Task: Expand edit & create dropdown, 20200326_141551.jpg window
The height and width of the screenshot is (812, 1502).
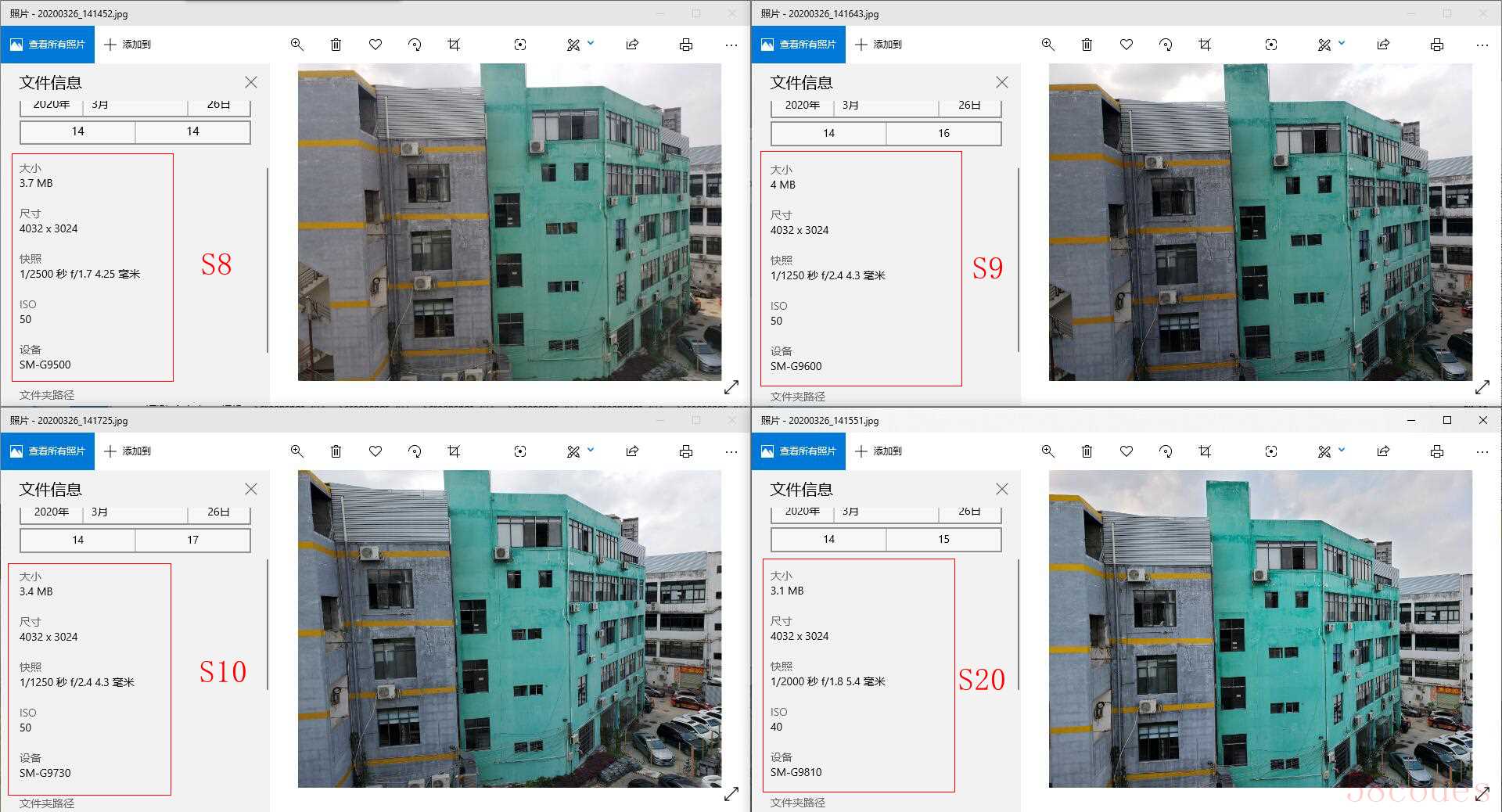Action: pos(1342,450)
